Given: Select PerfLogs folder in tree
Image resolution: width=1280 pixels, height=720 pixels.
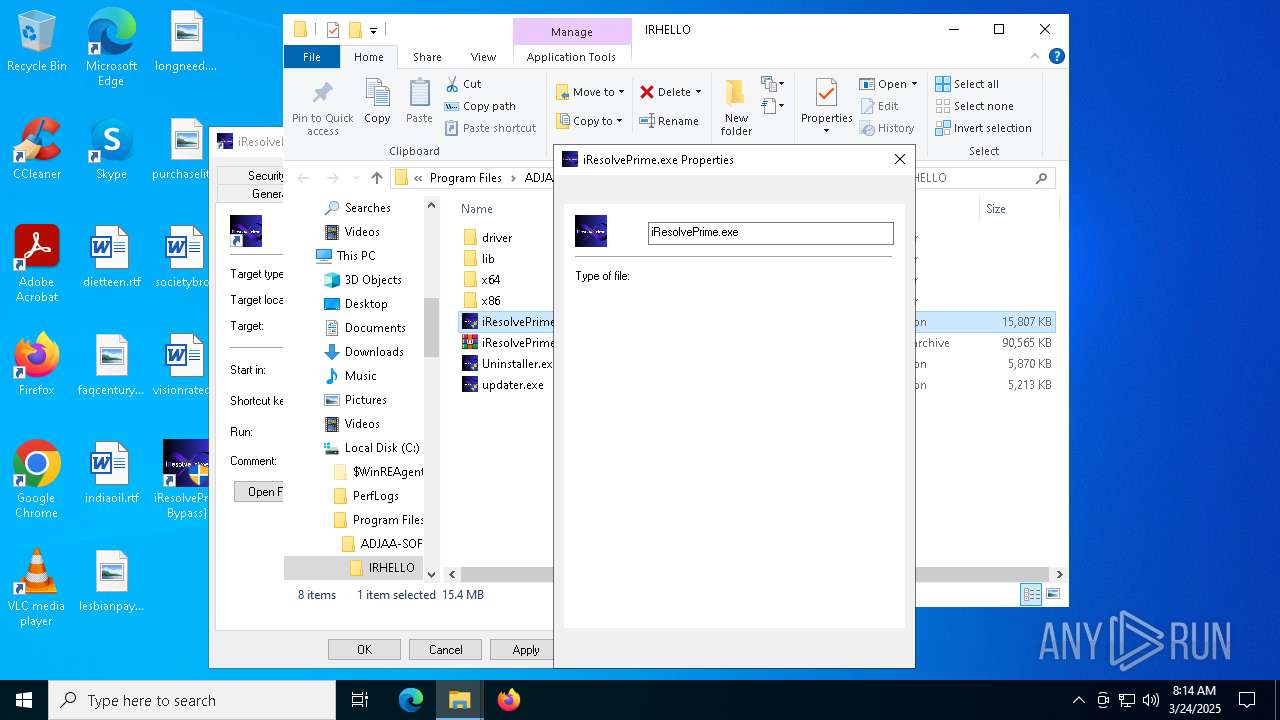Looking at the screenshot, I should point(375,496).
